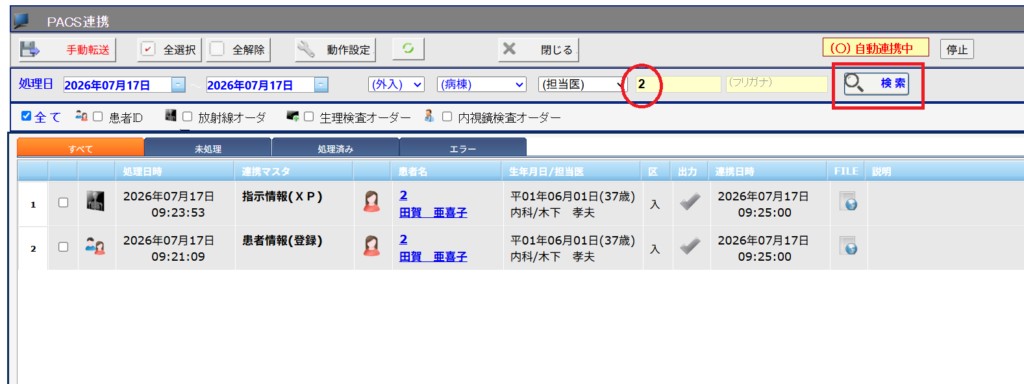Click the endoscopy order person icon
Screen dimensions: 1024x384
[429, 116]
